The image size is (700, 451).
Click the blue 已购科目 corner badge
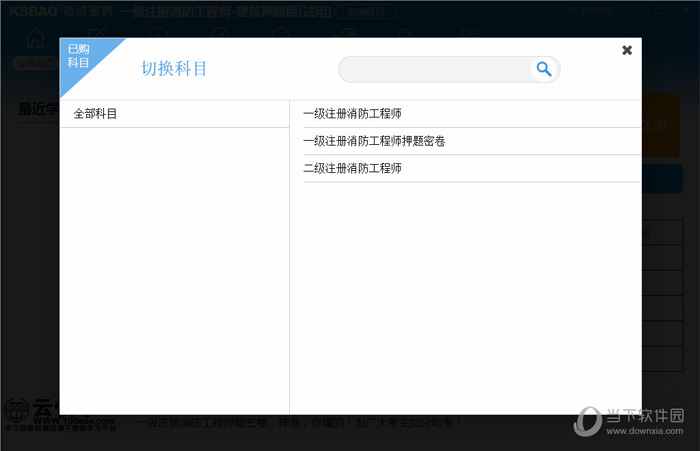(80, 58)
